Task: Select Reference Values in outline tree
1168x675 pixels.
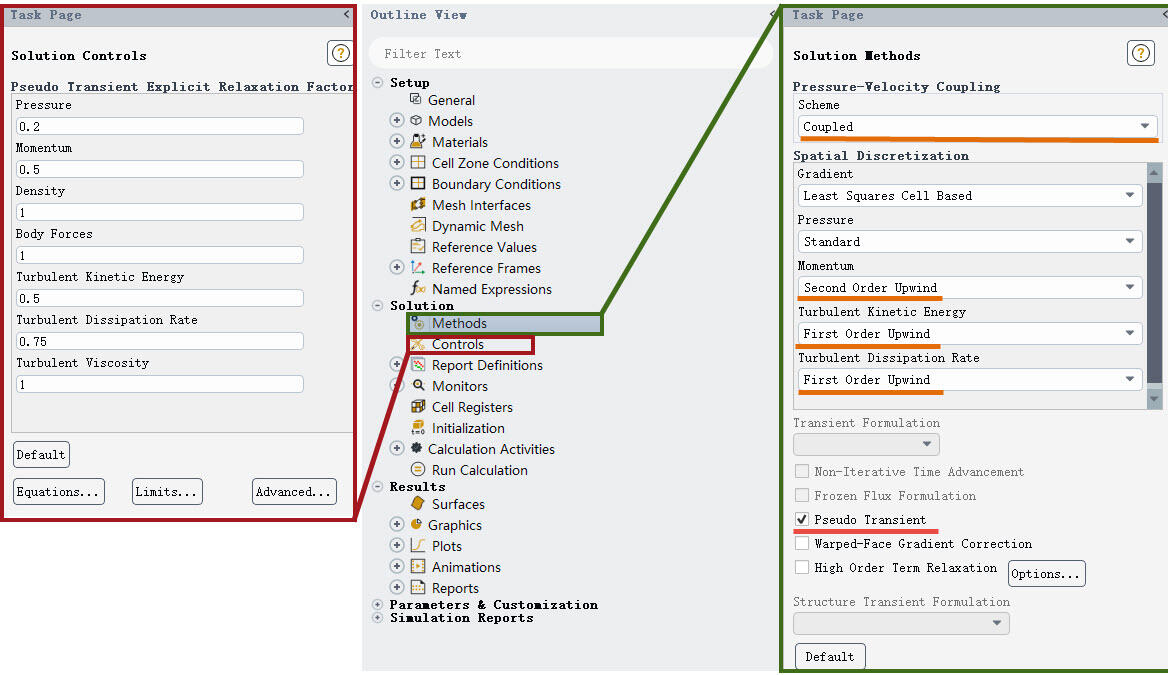Action: 484,247
